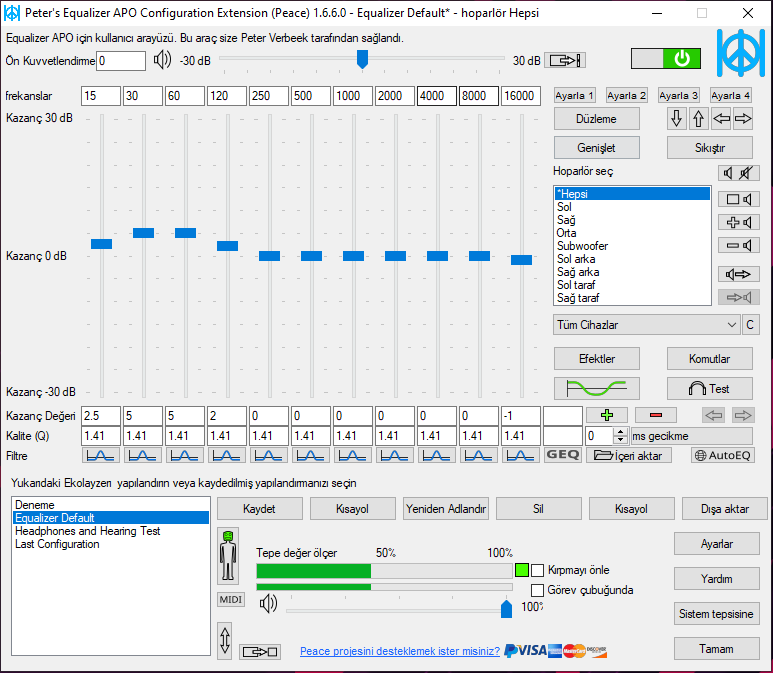Open Ayarlar settings button
The image size is (773, 673).
pyautogui.click(x=717, y=544)
